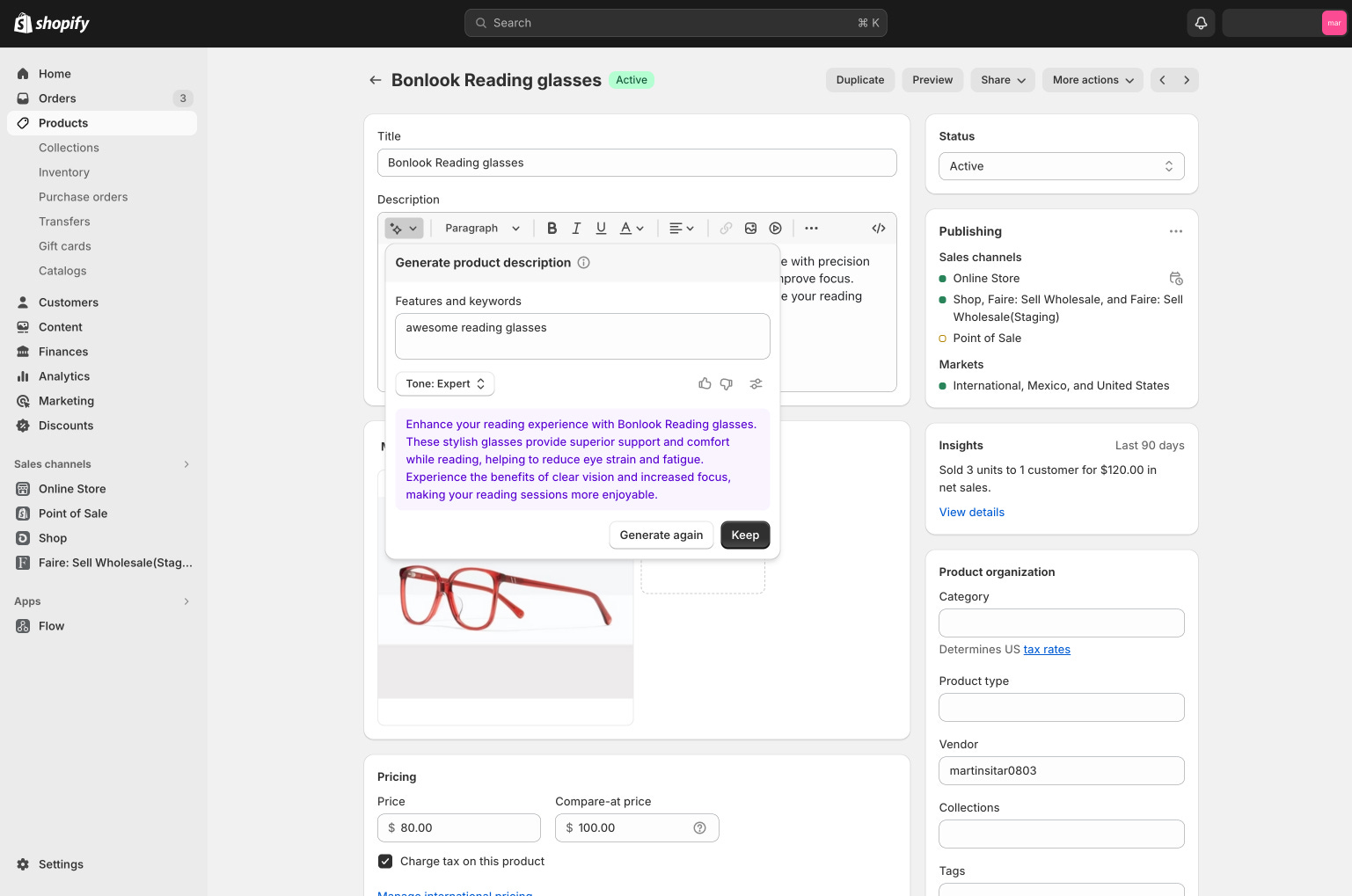Open the Share dropdown
1352x896 pixels.
pos(1003,80)
